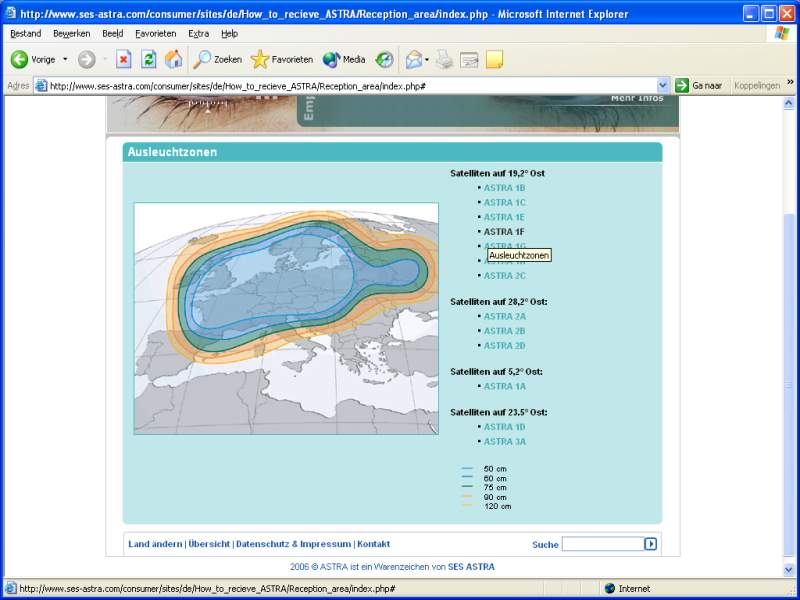The image size is (800, 600).
Task: Click the 75 cm legend entry
Action: 484,488
